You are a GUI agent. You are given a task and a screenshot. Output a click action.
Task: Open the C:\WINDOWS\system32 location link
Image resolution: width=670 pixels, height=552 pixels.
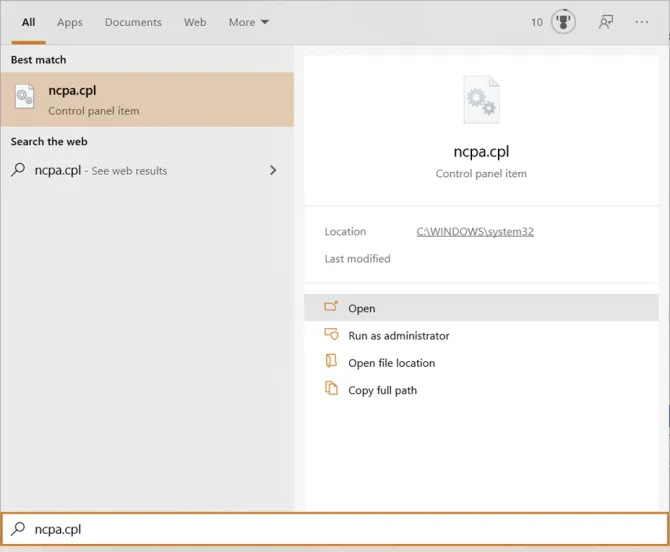[475, 232]
